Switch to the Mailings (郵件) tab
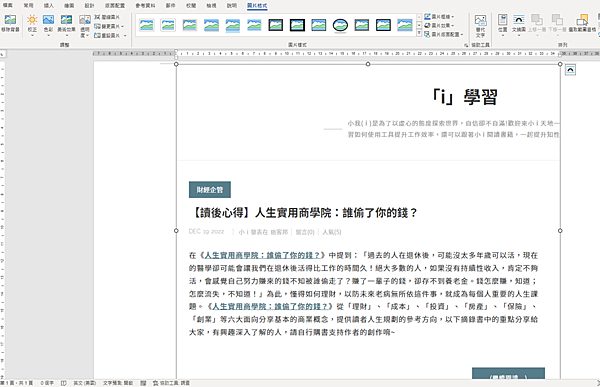 (x=171, y=5)
